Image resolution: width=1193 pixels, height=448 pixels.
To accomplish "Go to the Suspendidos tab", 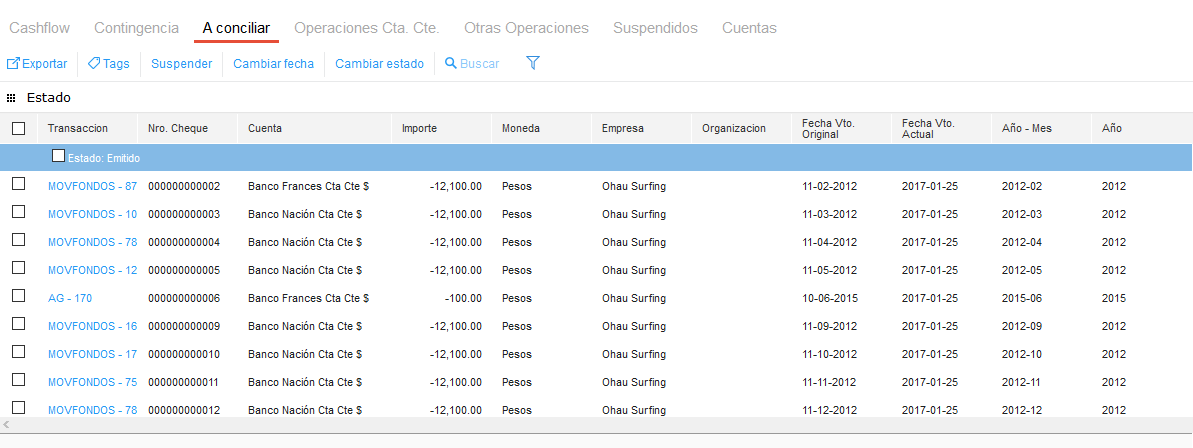I will (x=655, y=28).
